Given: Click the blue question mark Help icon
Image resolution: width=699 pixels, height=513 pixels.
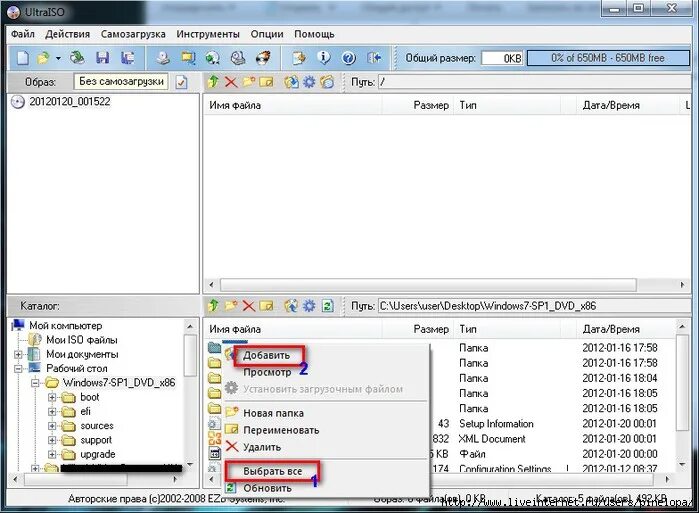Looking at the screenshot, I should pyautogui.click(x=349, y=58).
